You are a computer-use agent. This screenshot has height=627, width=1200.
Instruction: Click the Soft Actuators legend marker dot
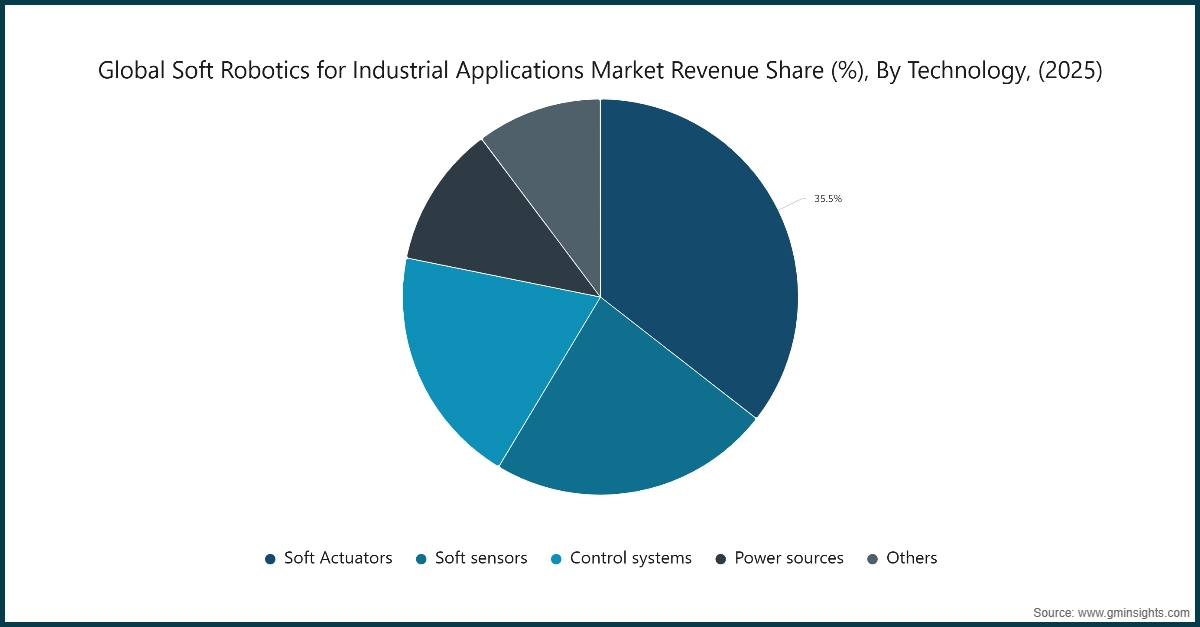pyautogui.click(x=268, y=558)
